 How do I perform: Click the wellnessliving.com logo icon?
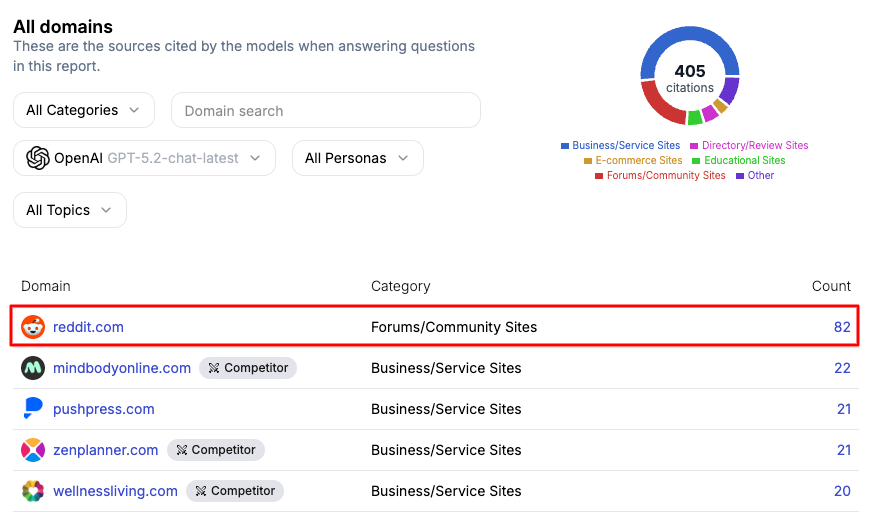point(33,491)
